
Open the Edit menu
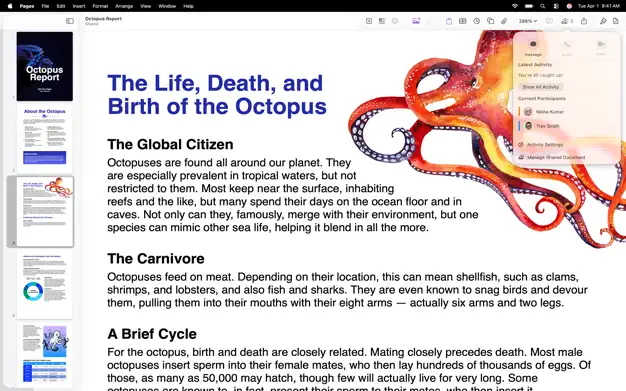[x=61, y=6]
